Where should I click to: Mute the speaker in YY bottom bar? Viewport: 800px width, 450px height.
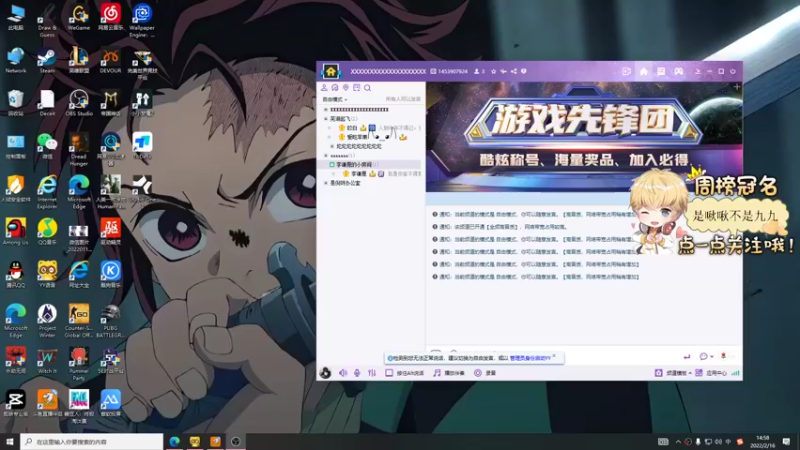(x=343, y=373)
